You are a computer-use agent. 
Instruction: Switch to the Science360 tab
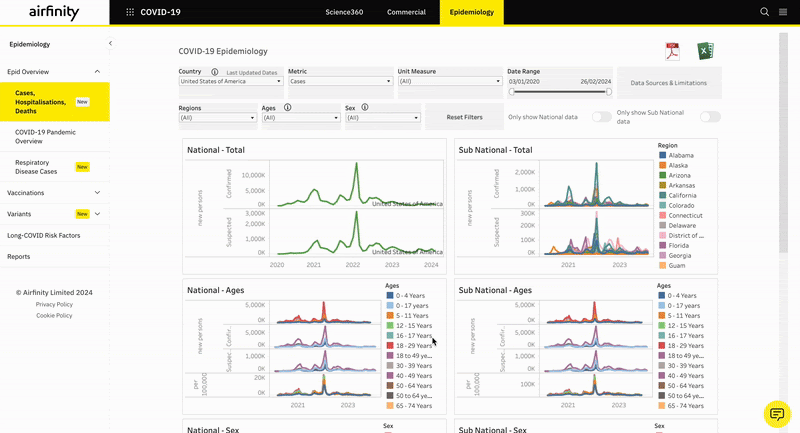click(x=344, y=12)
